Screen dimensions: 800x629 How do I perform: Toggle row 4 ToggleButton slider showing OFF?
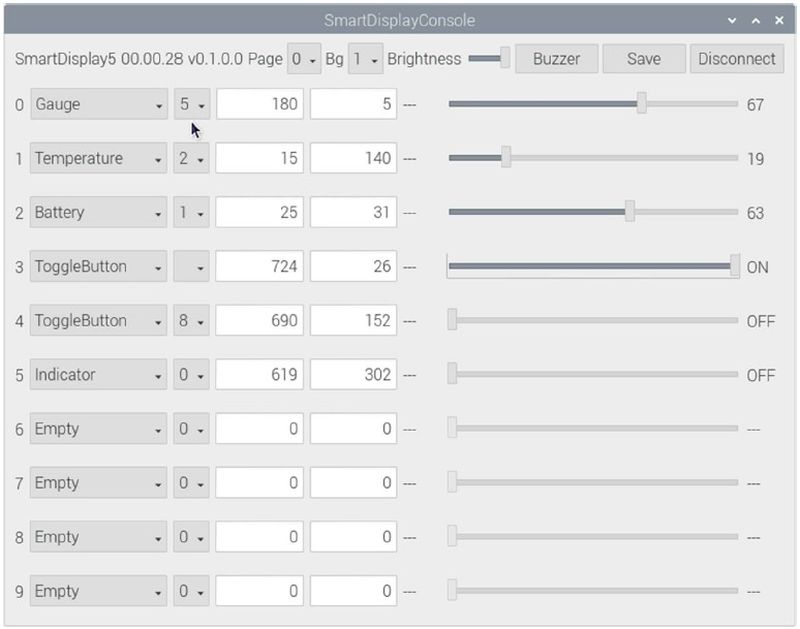[x=453, y=321]
